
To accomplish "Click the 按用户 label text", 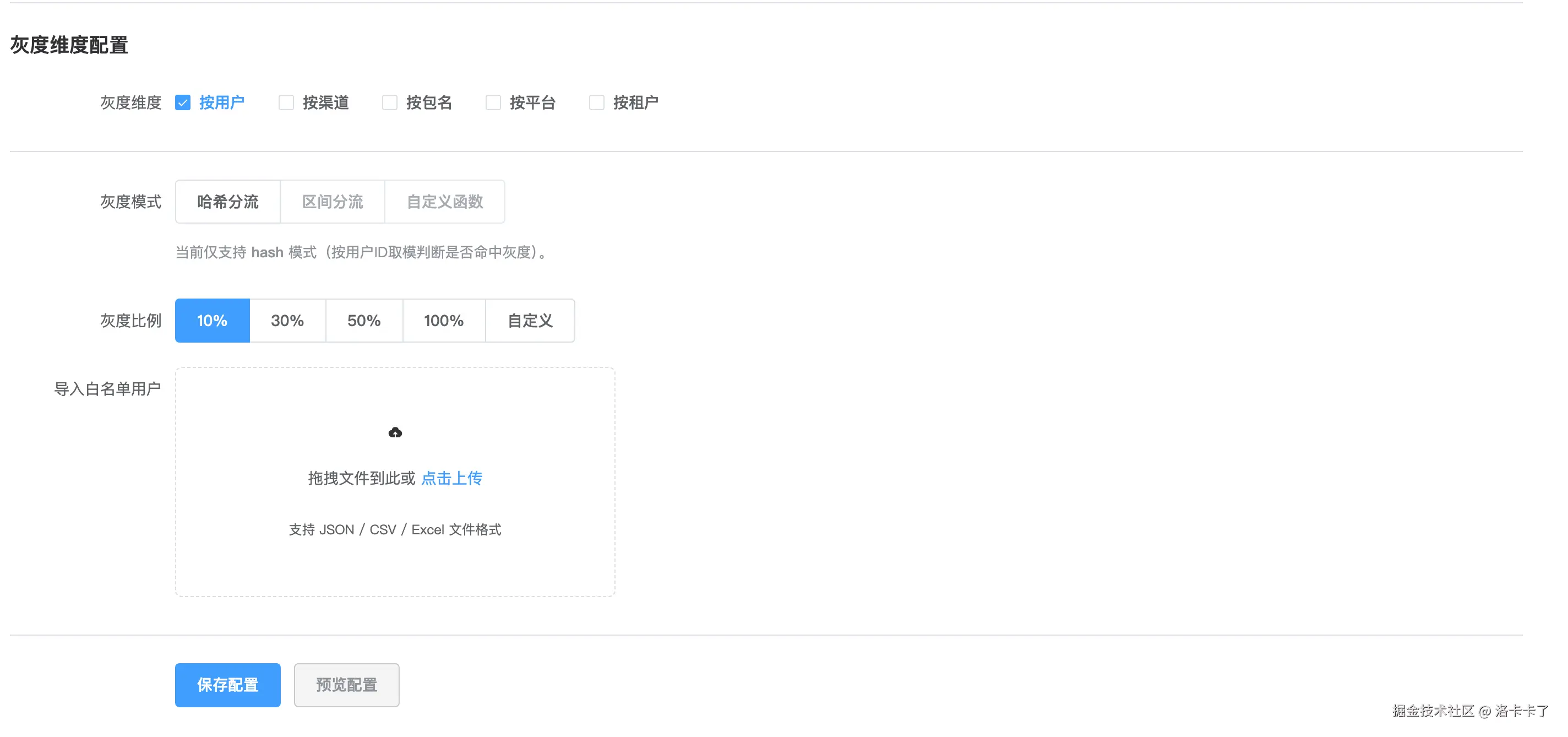I will [x=221, y=102].
